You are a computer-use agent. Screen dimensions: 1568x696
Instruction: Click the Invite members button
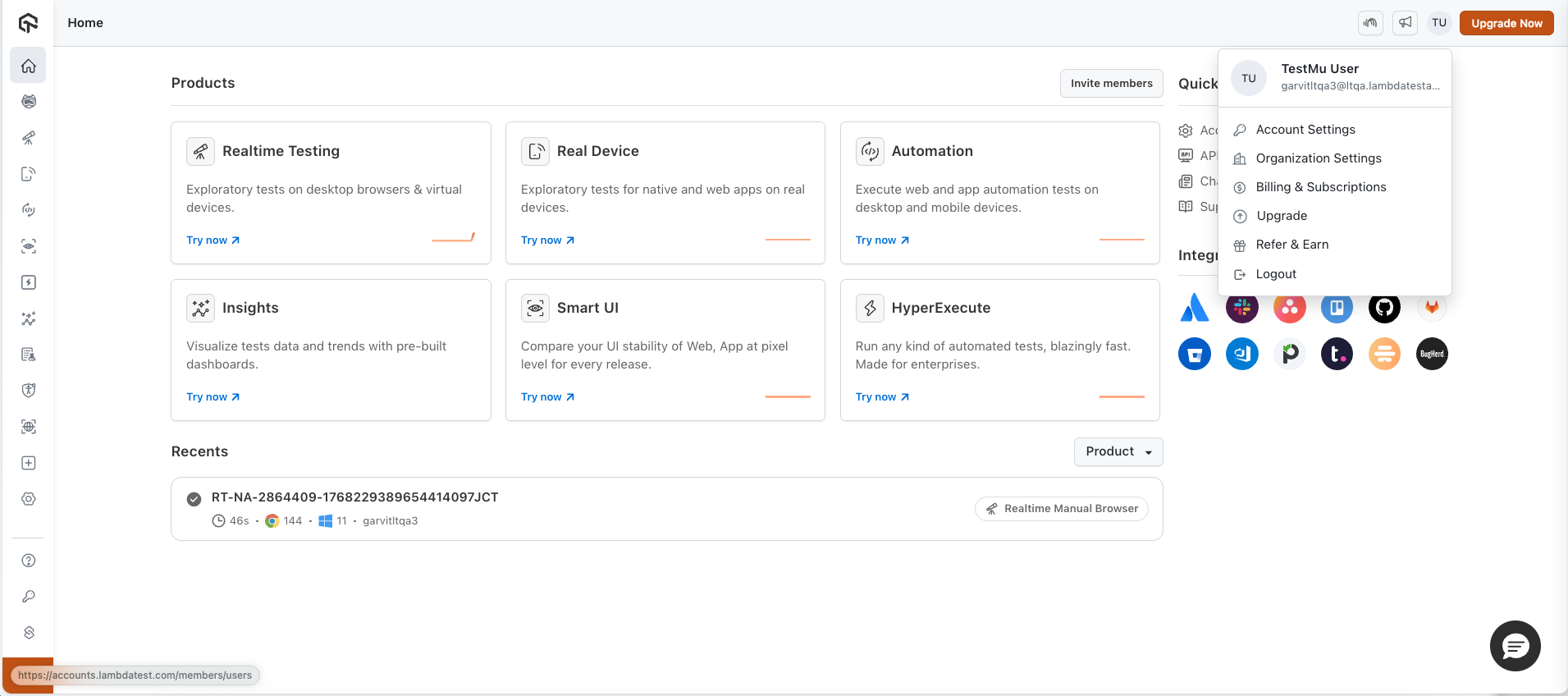point(1111,84)
